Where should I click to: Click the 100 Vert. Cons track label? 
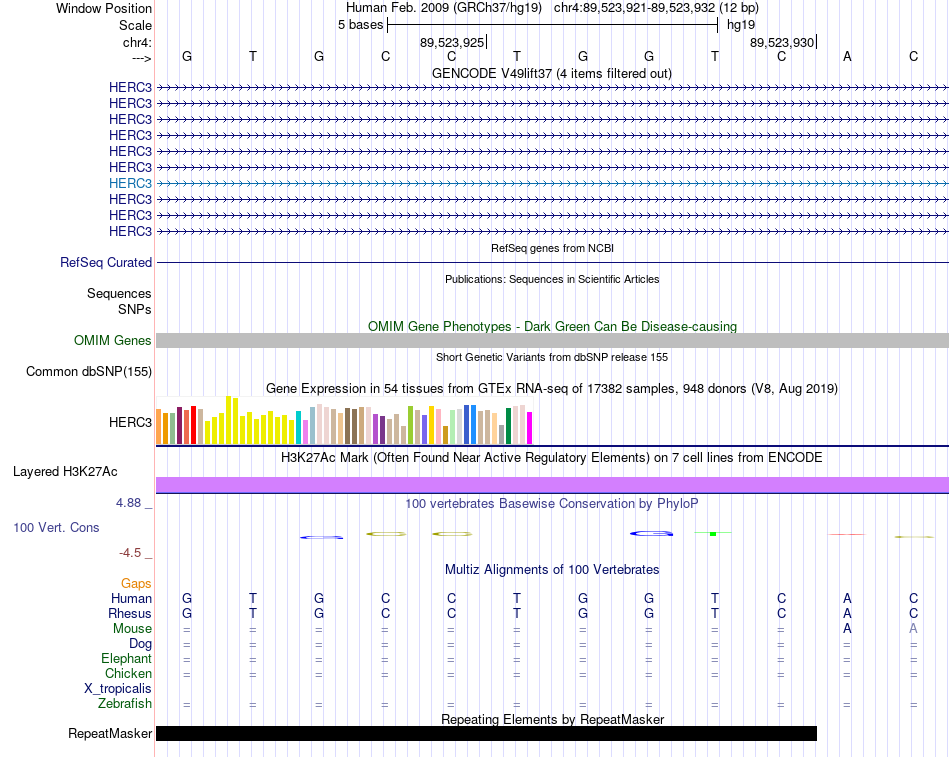pos(56,527)
